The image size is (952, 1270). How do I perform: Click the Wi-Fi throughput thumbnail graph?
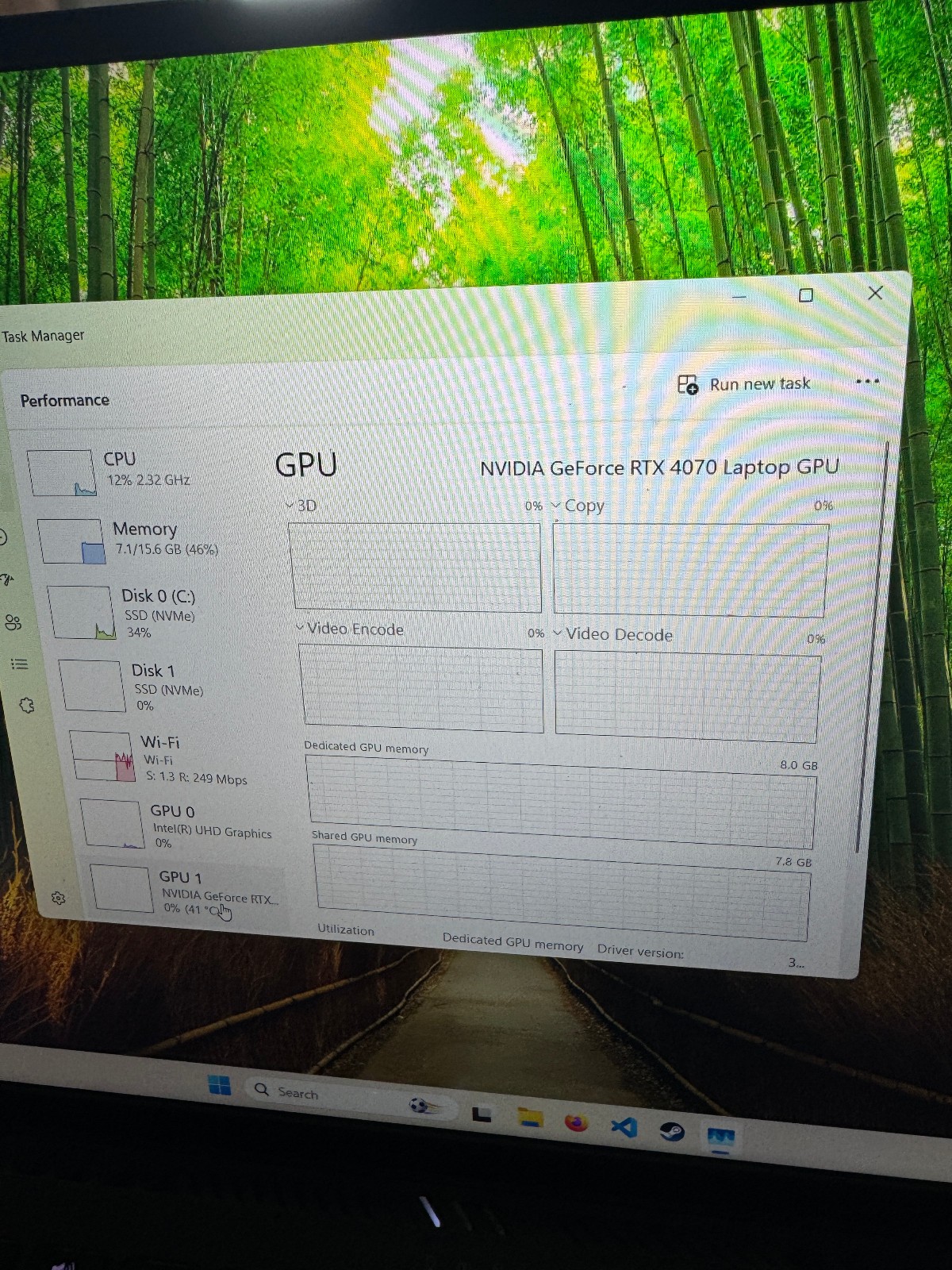click(103, 757)
